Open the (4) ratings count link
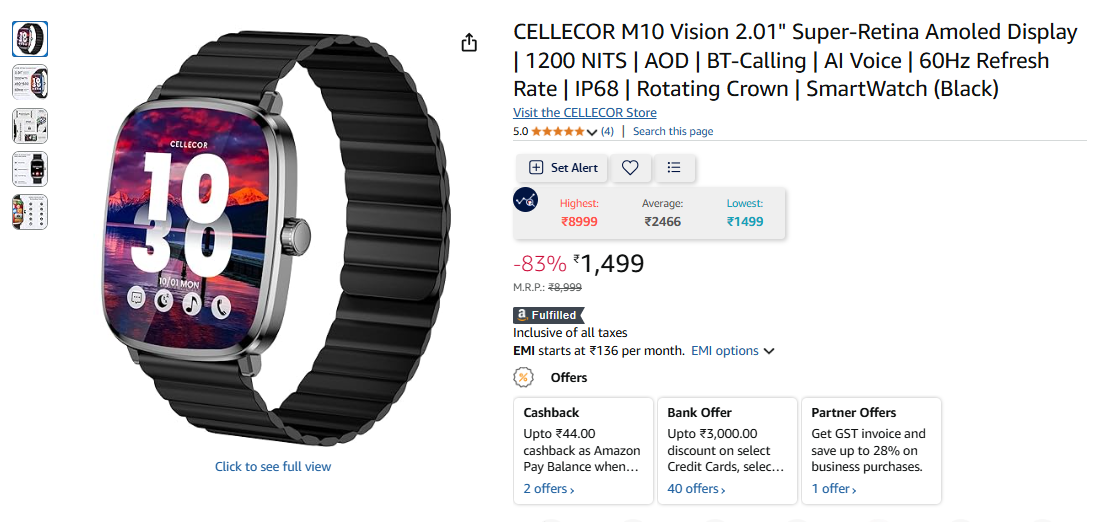1096x522 pixels. 607,131
